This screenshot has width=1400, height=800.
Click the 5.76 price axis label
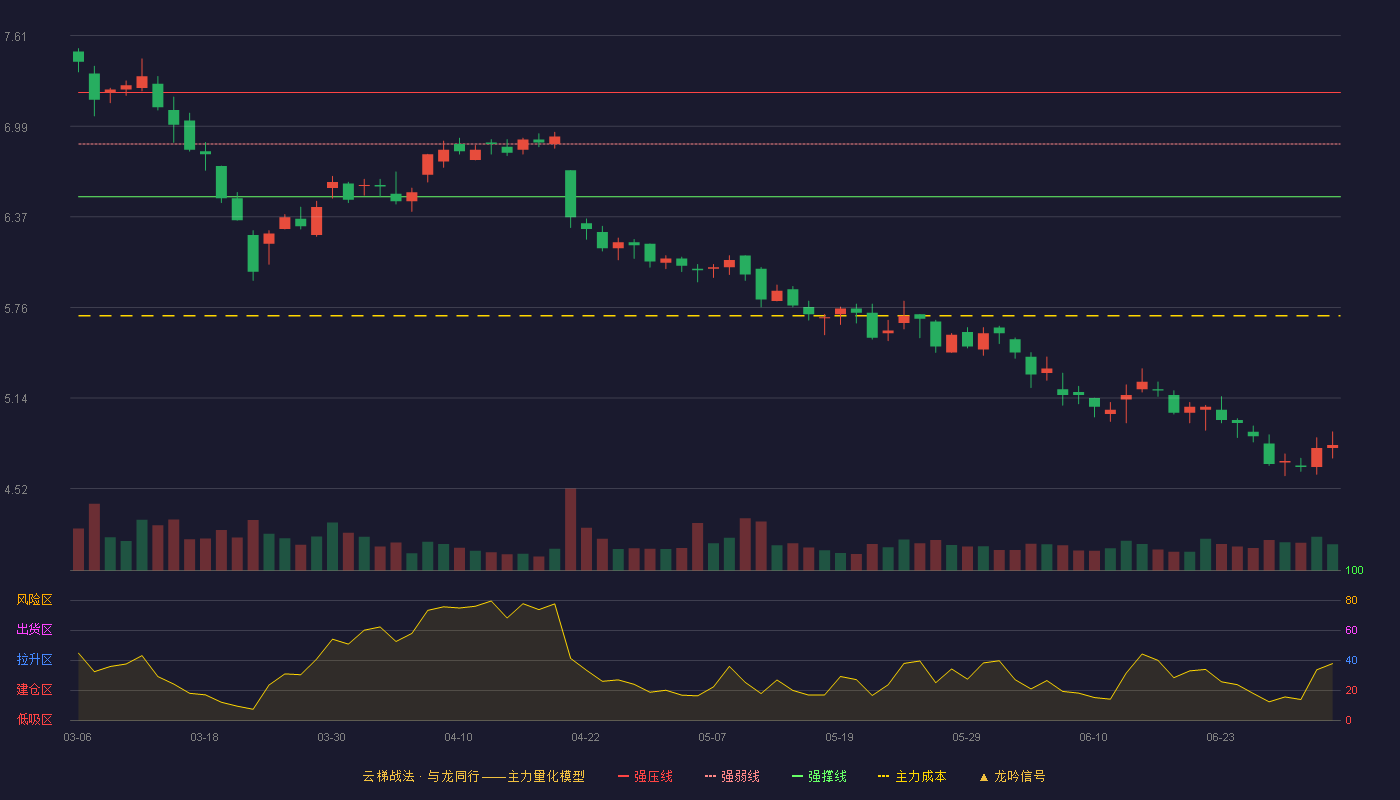(x=15, y=309)
